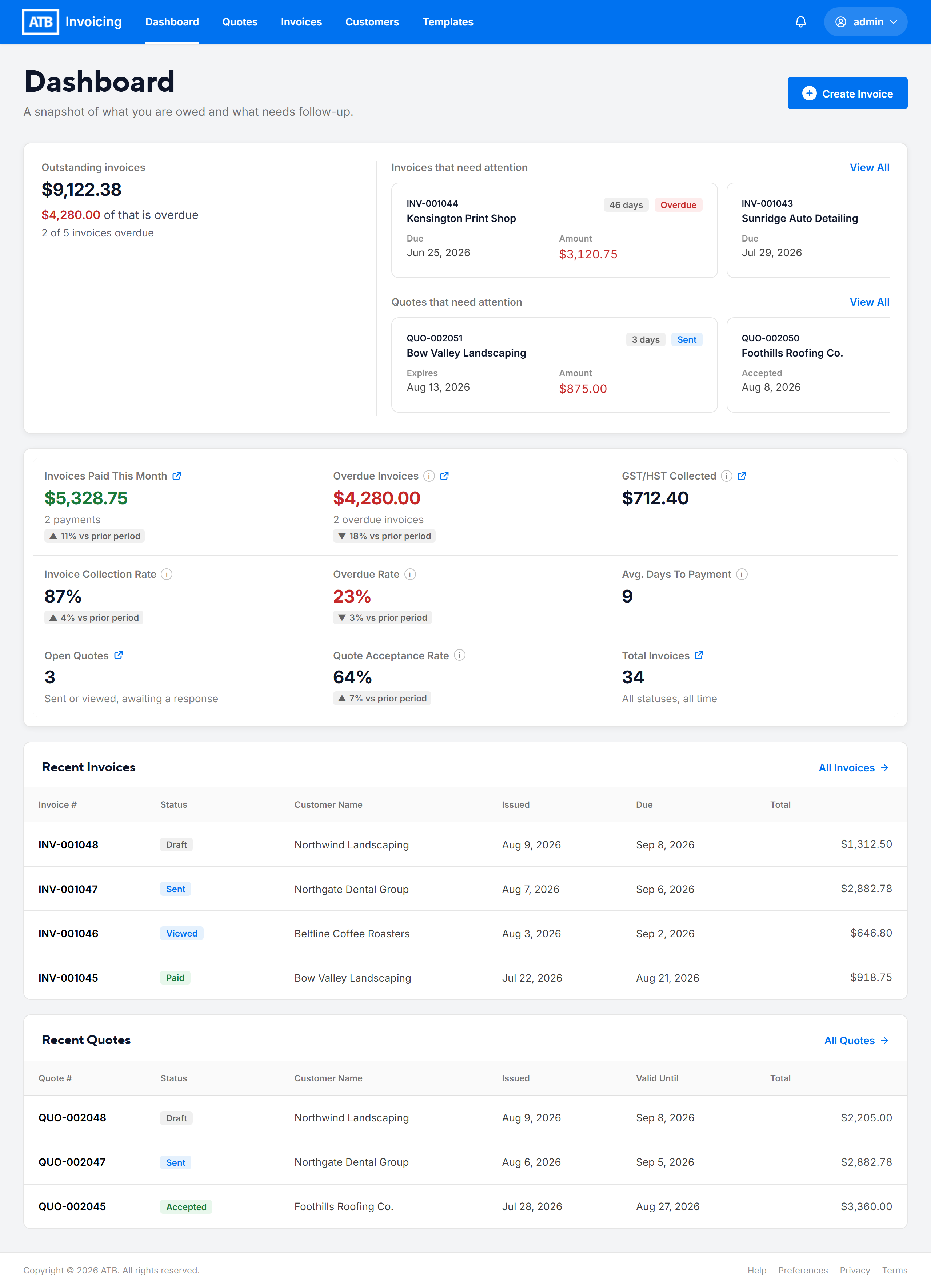Open the INV-001043 Sunridge Auto Detailing card
Viewport: 931px width, 1288px height.
point(808,230)
